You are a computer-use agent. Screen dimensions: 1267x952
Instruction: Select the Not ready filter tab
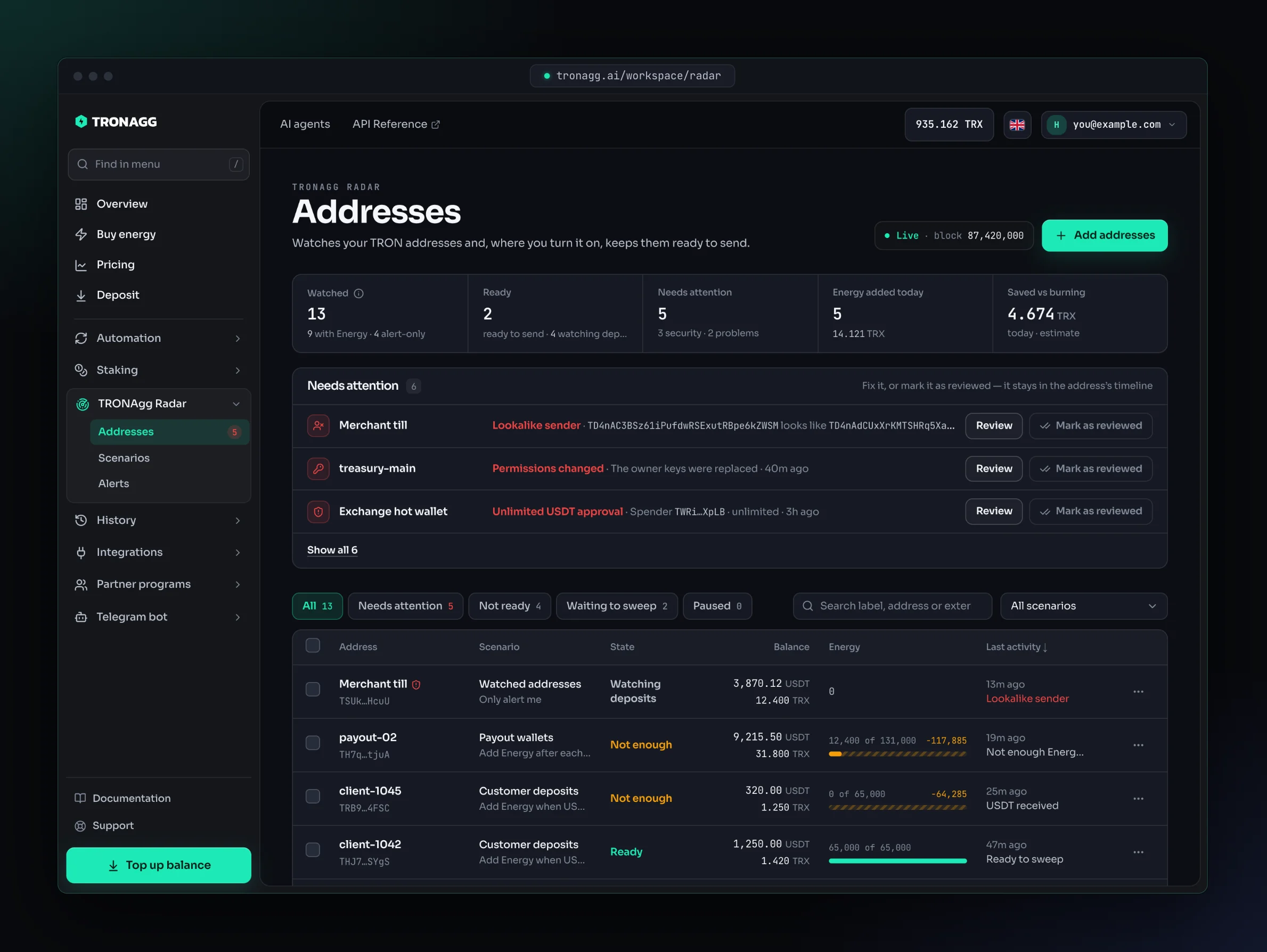[x=509, y=606]
